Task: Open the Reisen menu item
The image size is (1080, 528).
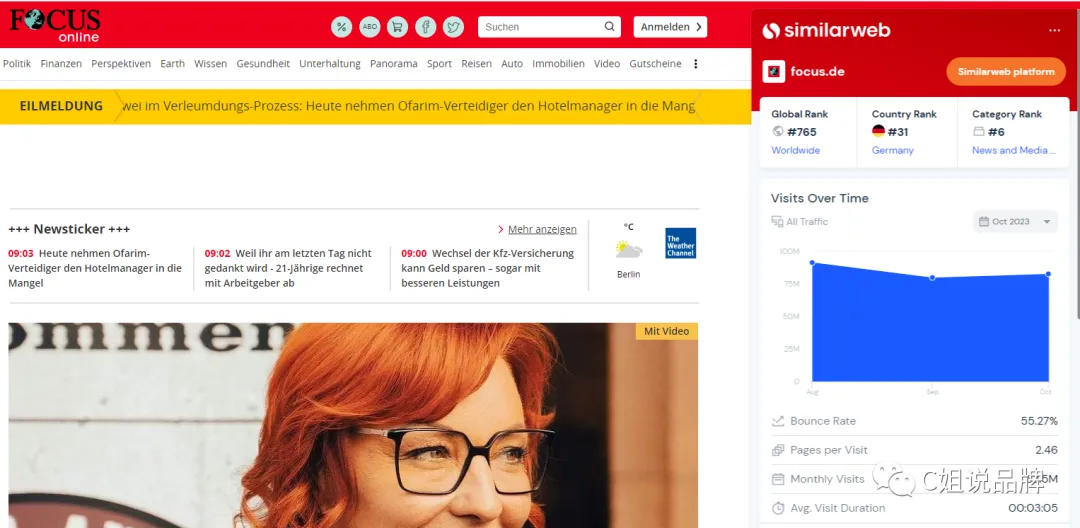Action: pyautogui.click(x=477, y=63)
